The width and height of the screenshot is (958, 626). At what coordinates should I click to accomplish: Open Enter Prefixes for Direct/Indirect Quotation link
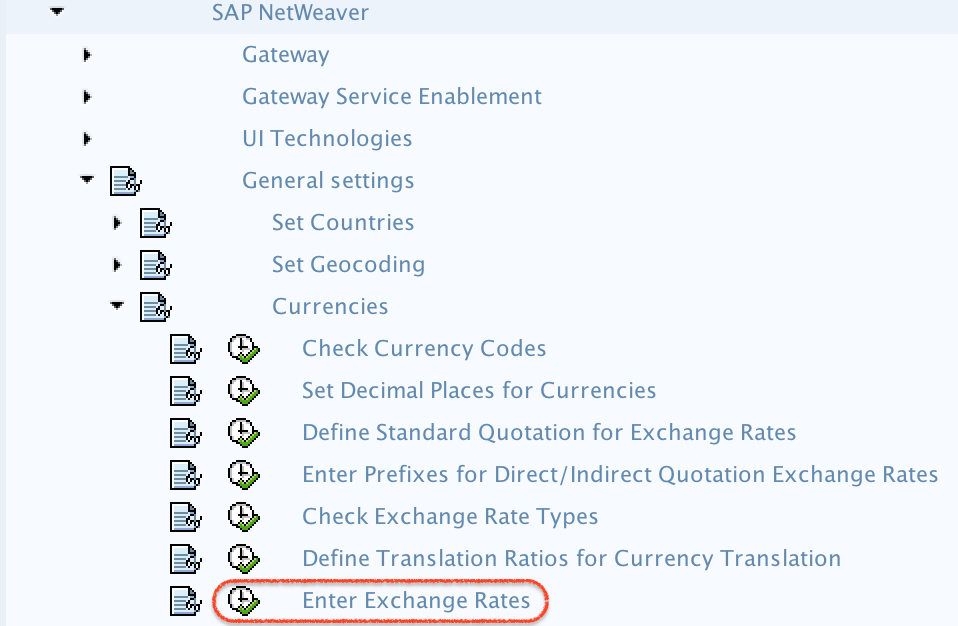(621, 474)
